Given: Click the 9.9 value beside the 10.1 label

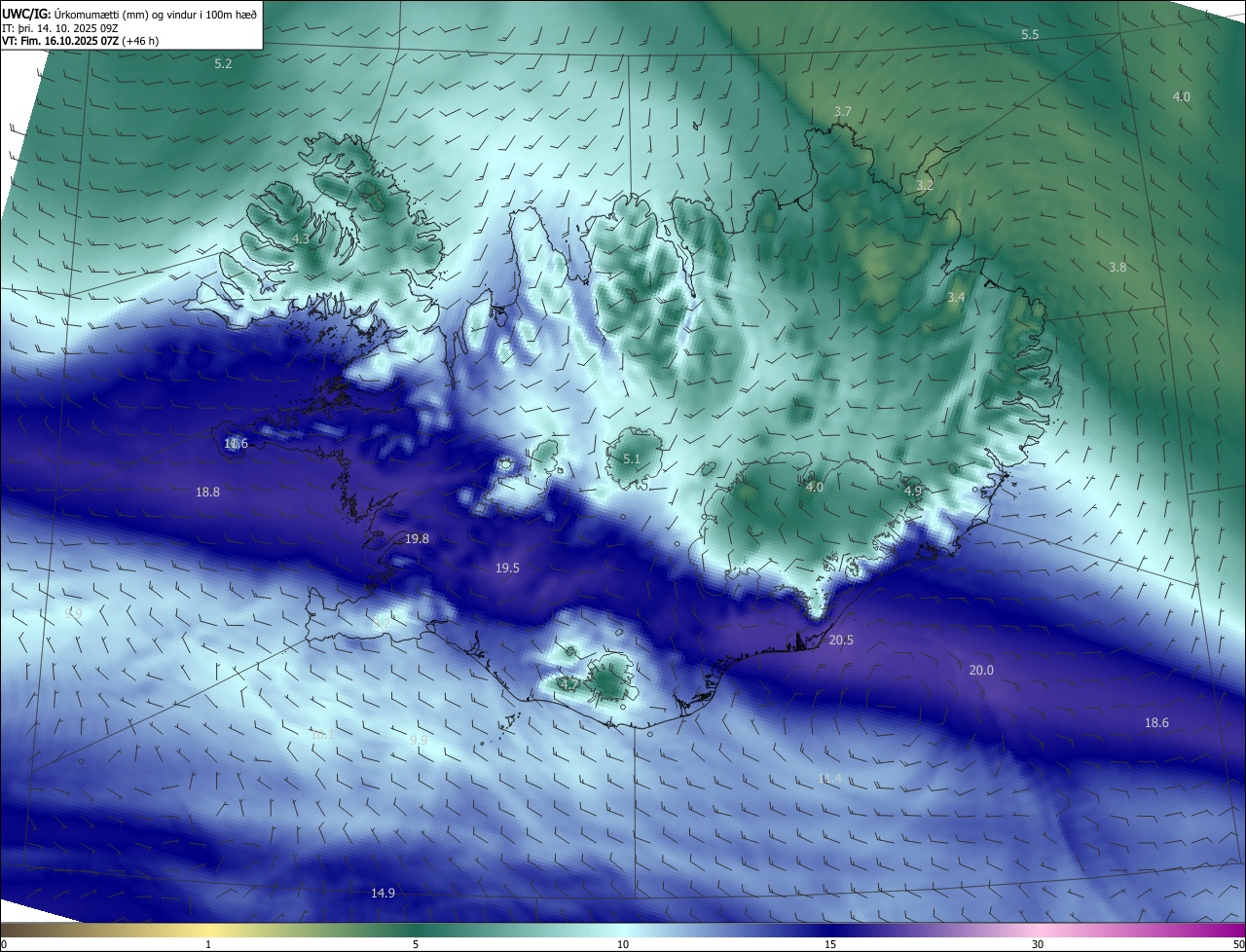Looking at the screenshot, I should 419,740.
